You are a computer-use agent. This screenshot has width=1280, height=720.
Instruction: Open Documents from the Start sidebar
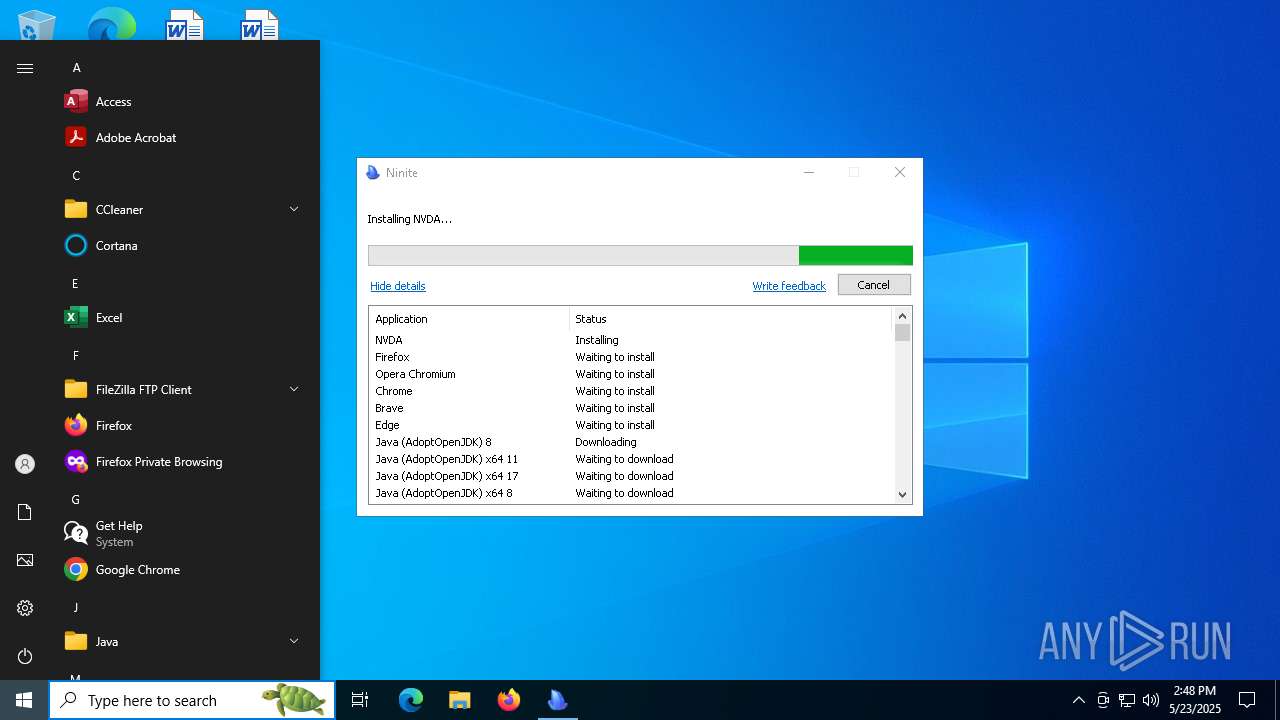25,512
